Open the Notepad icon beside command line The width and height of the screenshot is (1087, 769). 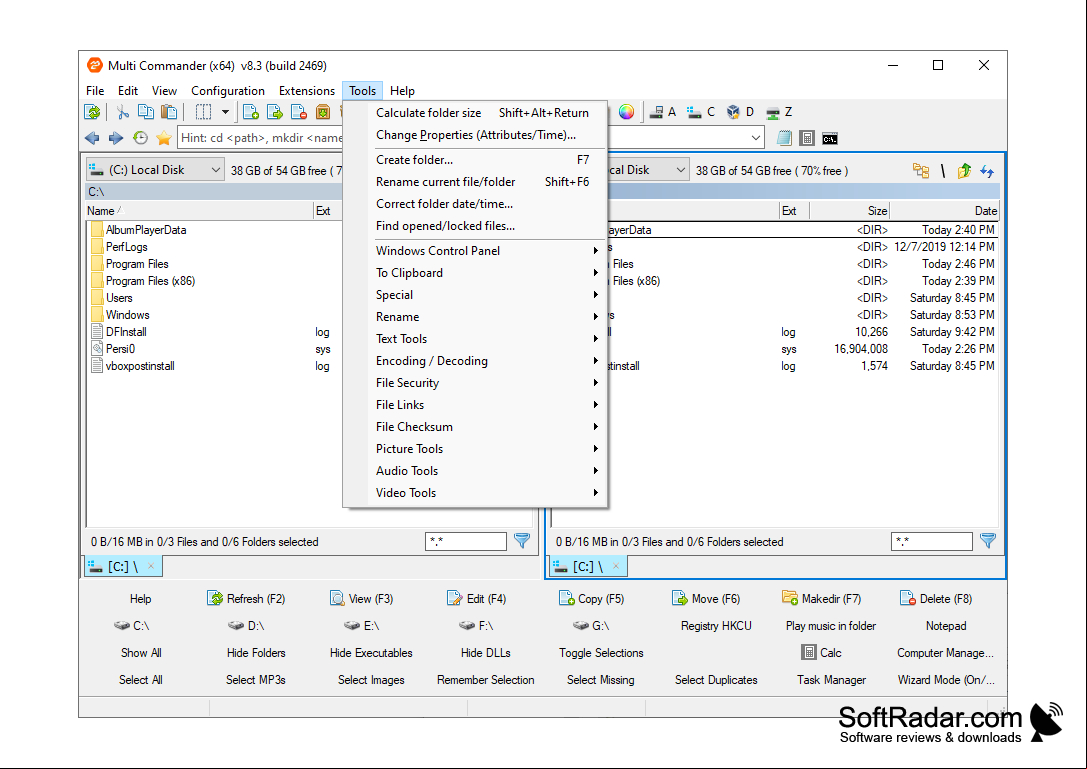[784, 138]
